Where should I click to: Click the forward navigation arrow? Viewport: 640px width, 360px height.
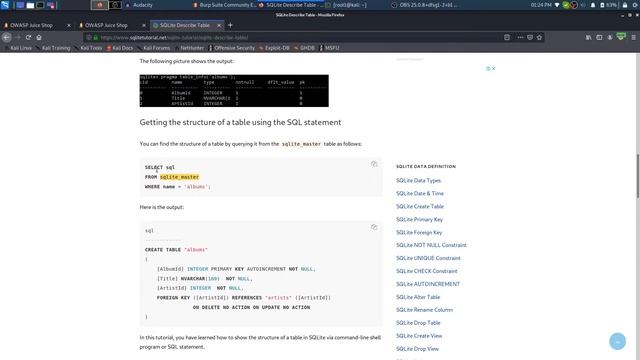click(x=18, y=37)
